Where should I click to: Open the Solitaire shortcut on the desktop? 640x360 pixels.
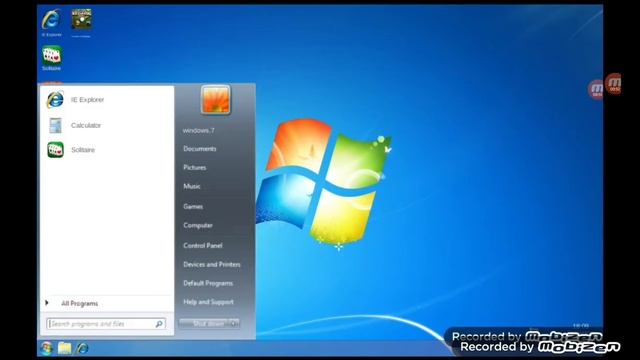[x=51, y=58]
